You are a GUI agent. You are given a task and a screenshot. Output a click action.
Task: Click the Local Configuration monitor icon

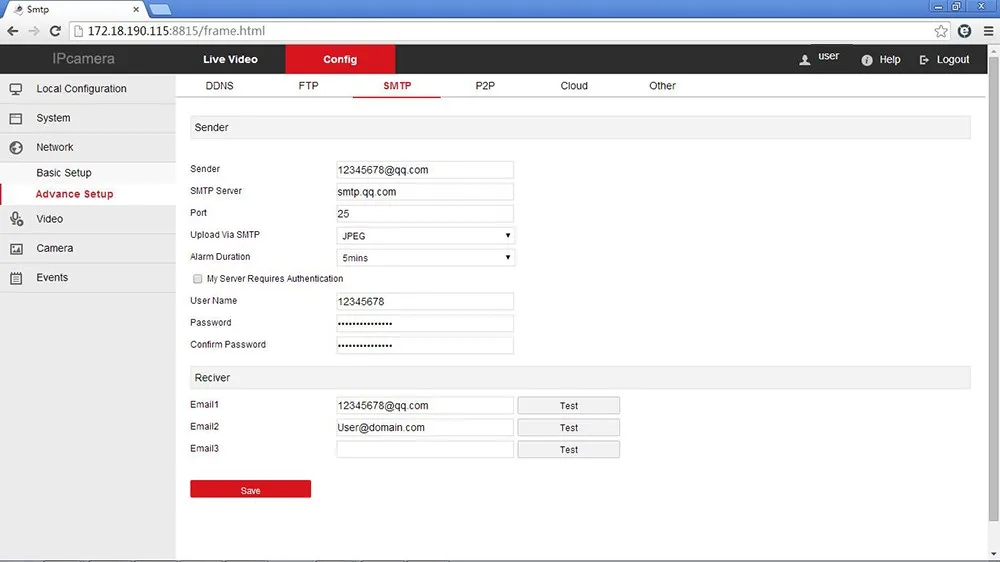coord(16,89)
